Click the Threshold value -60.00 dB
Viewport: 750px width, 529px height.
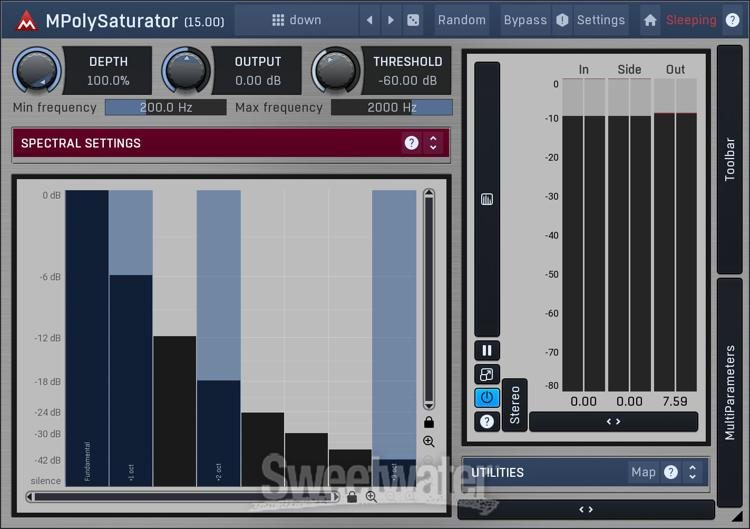408,81
